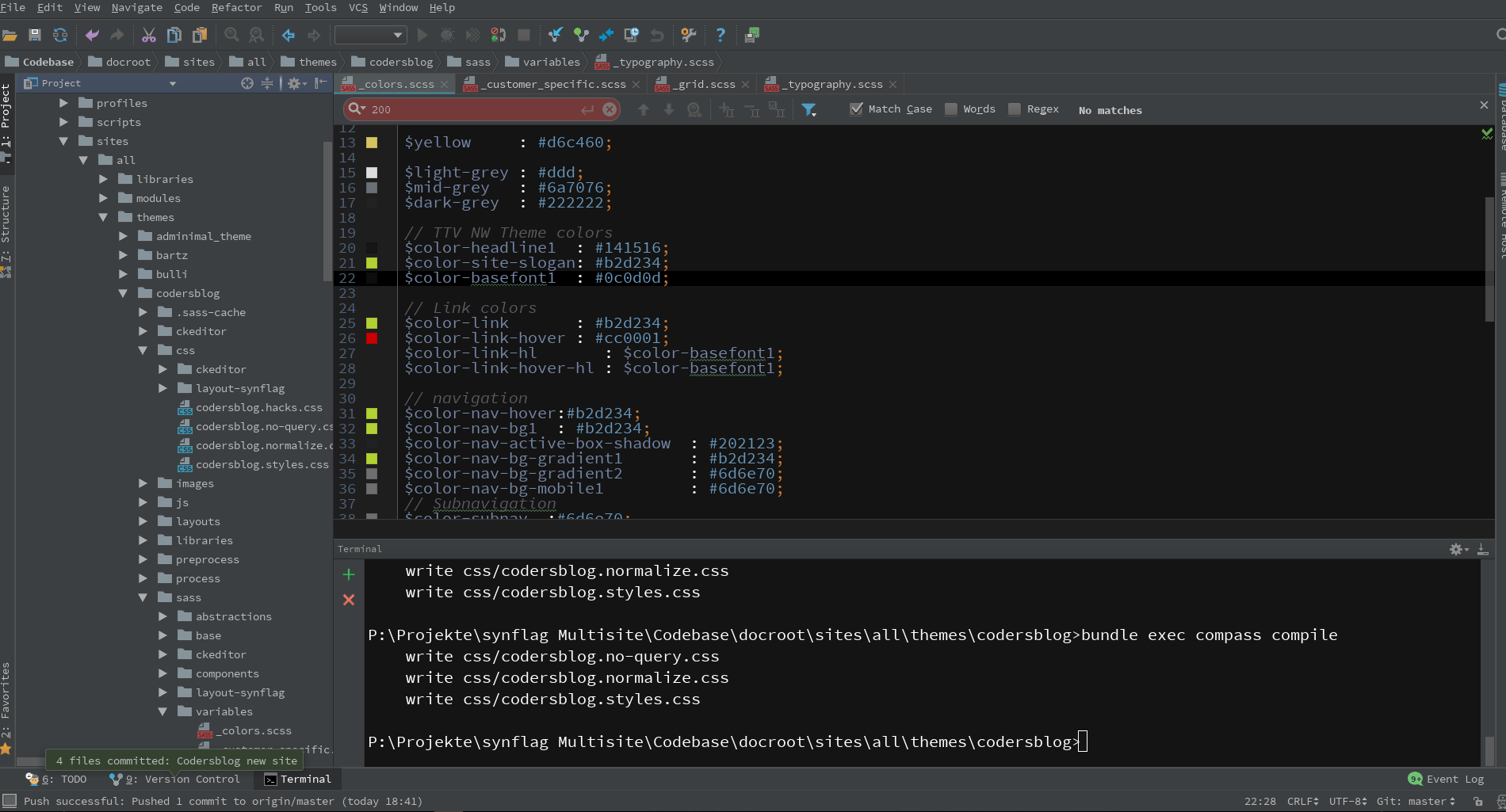Image resolution: width=1506 pixels, height=812 pixels.
Task: Expand the profiles folder in project tree
Action: point(63,103)
